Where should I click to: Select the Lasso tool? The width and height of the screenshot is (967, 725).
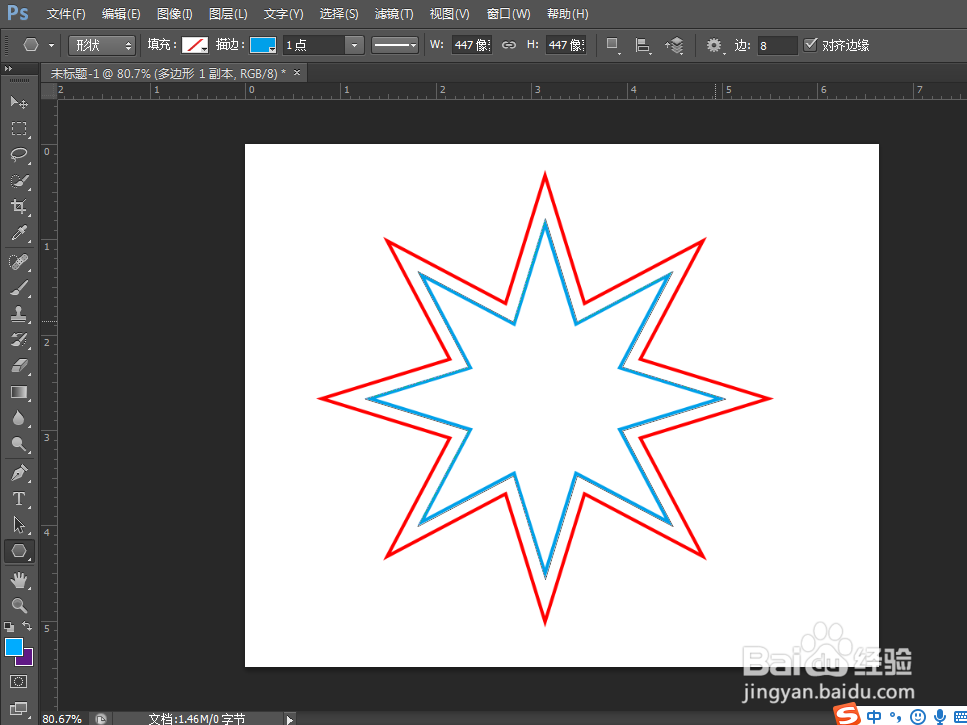(x=19, y=155)
